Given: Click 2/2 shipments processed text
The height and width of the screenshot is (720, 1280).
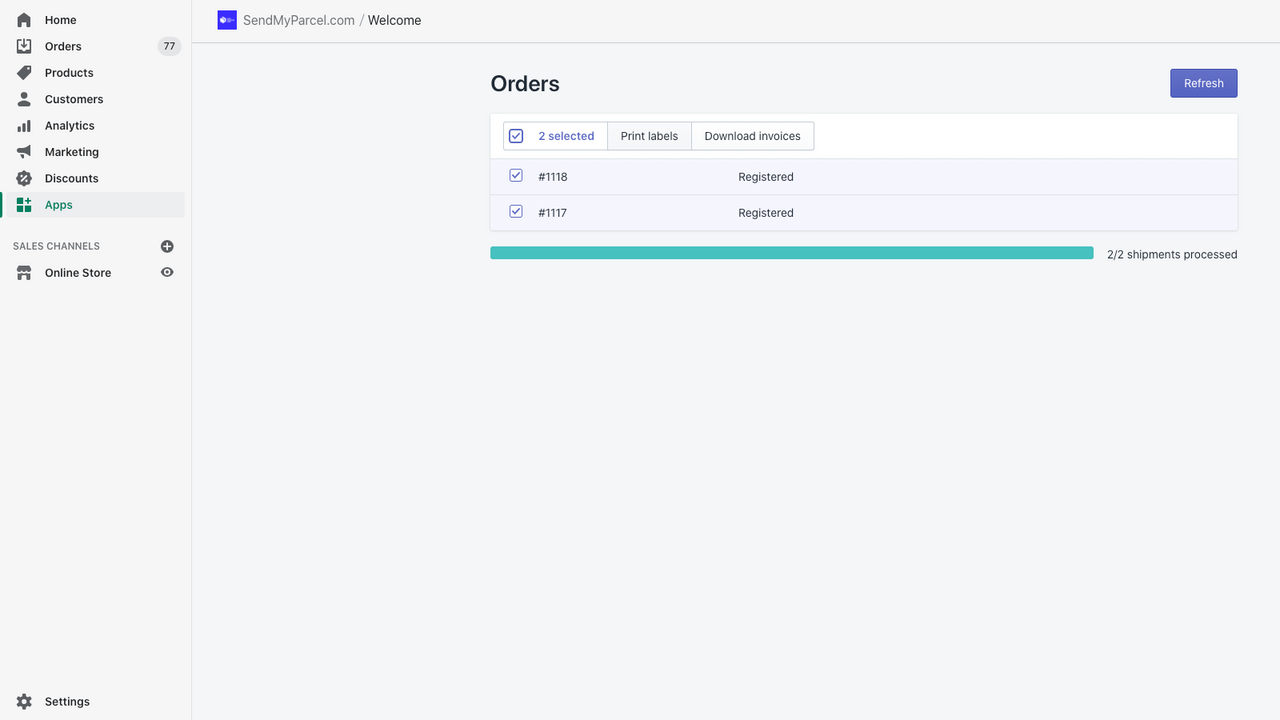Looking at the screenshot, I should pos(1172,255).
